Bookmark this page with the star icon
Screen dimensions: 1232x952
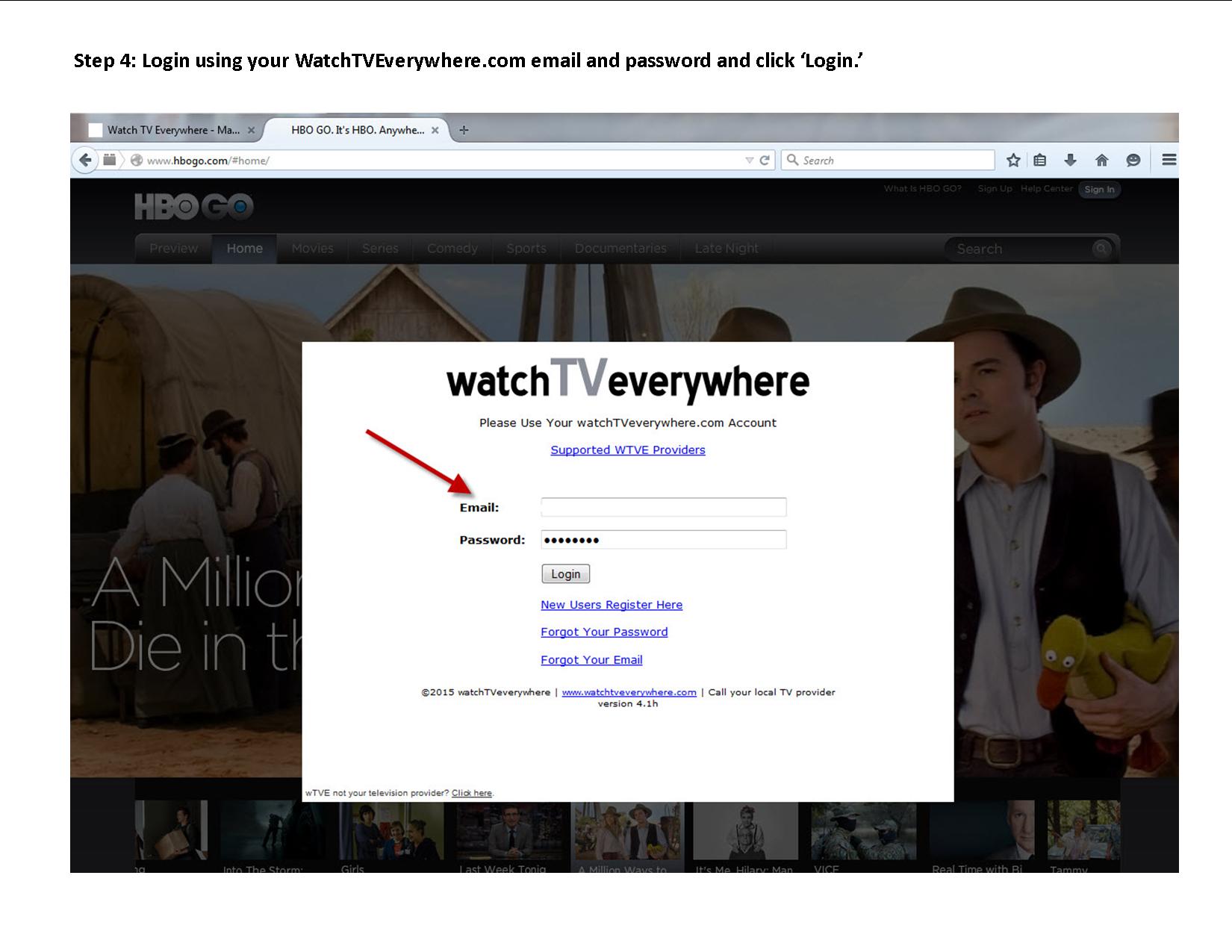point(1013,160)
